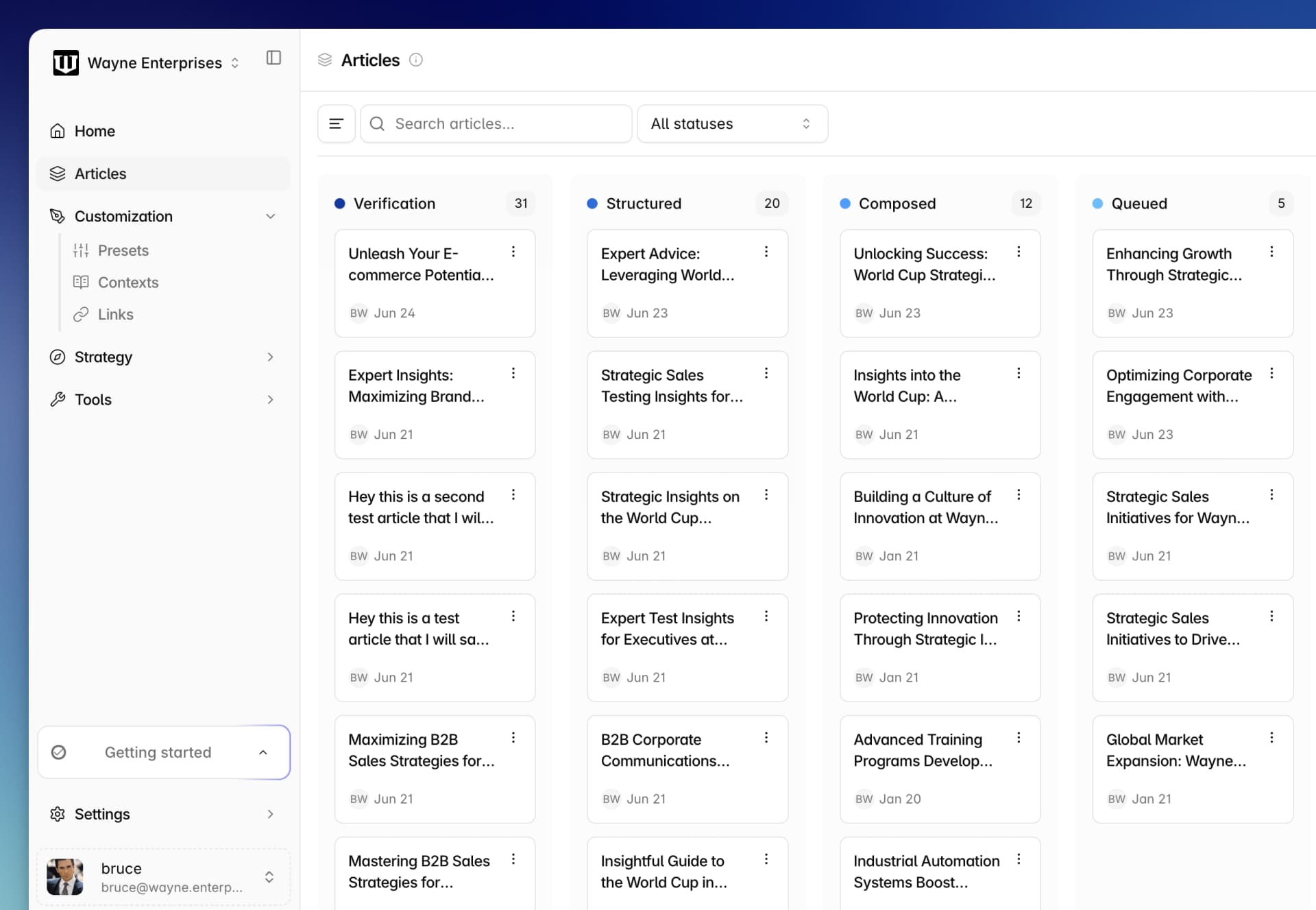The image size is (1316, 910).
Task: Go to Home in sidebar
Action: pyautogui.click(x=95, y=131)
